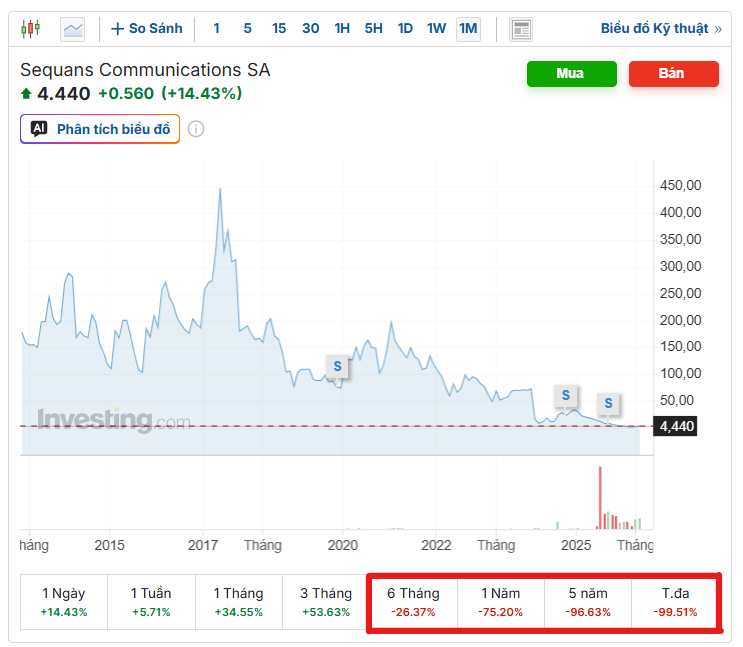Click the 450,00 price axis label
This screenshot has width=743, height=647.
[x=680, y=185]
